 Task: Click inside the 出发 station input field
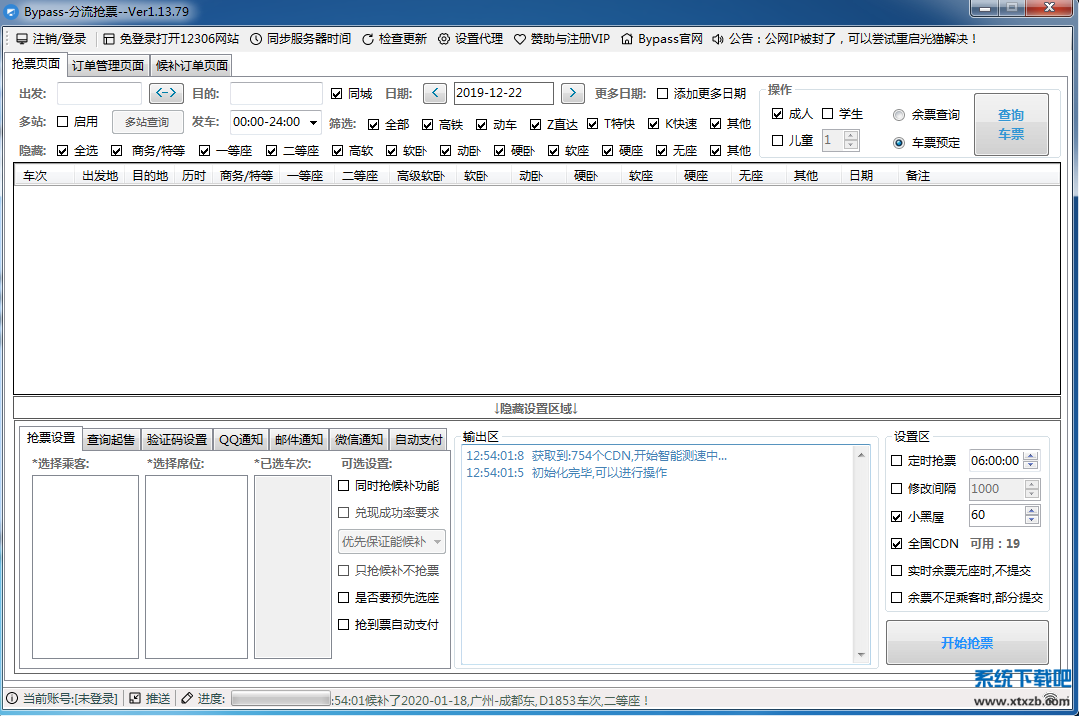[99, 92]
